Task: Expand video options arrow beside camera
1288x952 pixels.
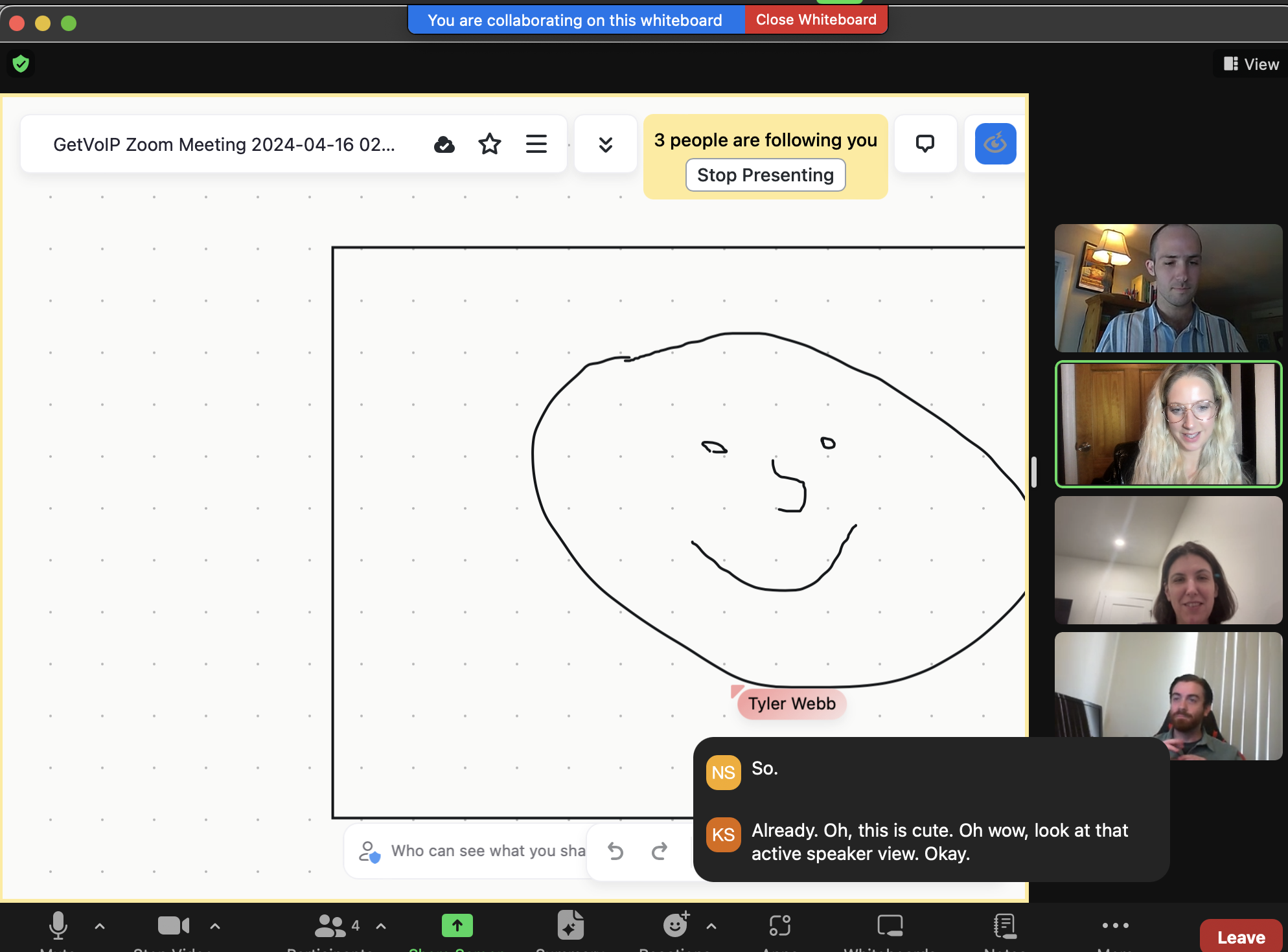Action: [x=215, y=926]
